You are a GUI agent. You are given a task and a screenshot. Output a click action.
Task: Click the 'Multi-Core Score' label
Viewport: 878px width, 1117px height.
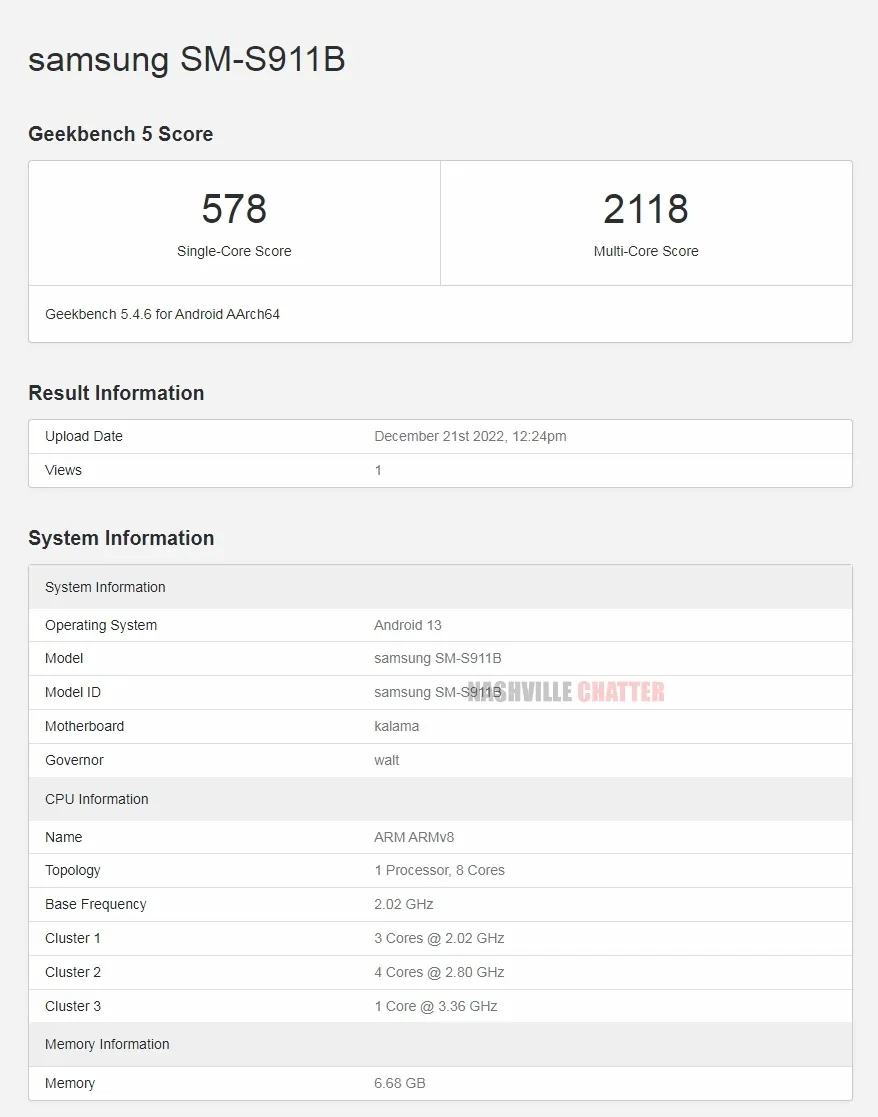click(646, 251)
